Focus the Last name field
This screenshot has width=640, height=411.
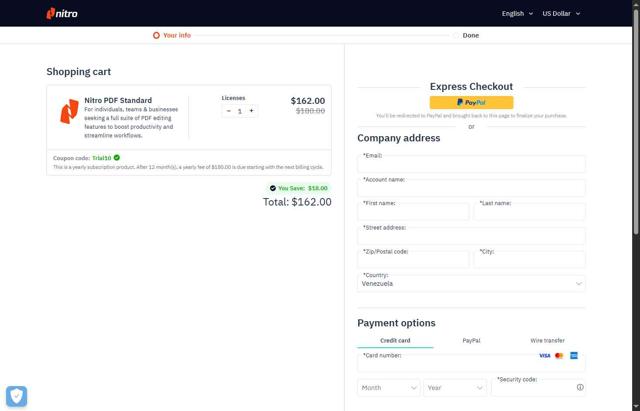pos(529,211)
